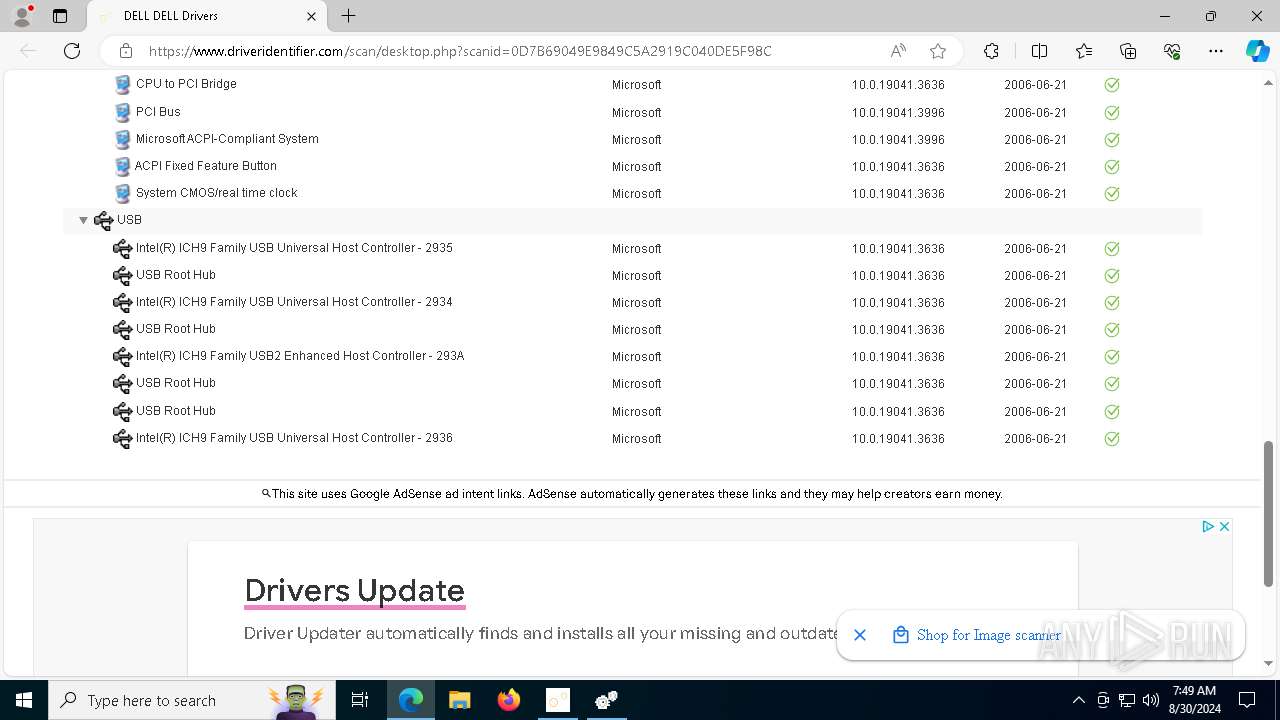Open File Explorer from taskbar
Viewport: 1280px width, 720px height.
[459, 700]
